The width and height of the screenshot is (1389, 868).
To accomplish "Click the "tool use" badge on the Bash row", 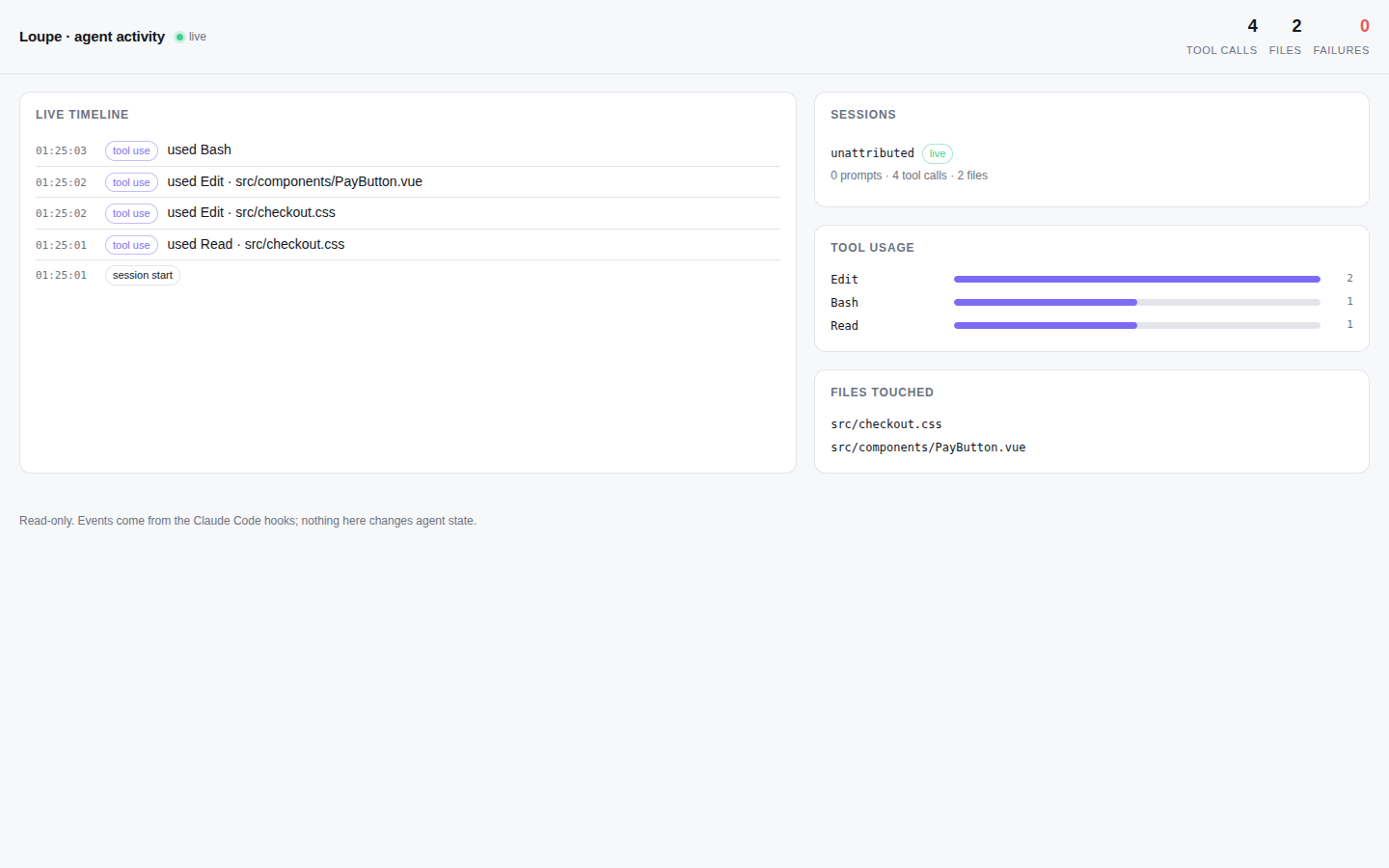I will pos(131,150).
